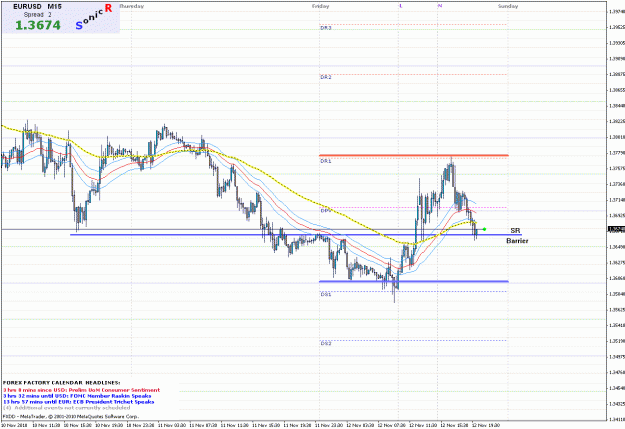This screenshot has width=625, height=429.
Task: Select the thick red resistance line
Action: 414,155
